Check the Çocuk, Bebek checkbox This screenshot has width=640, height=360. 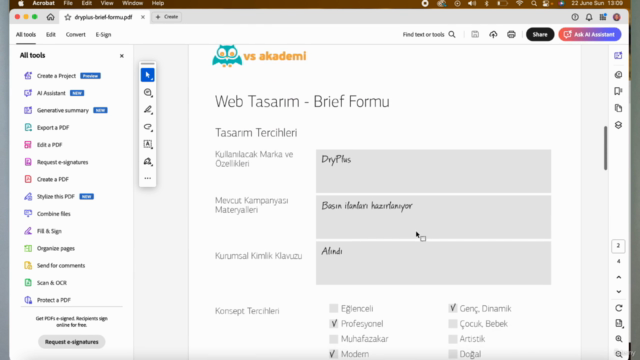tap(452, 323)
